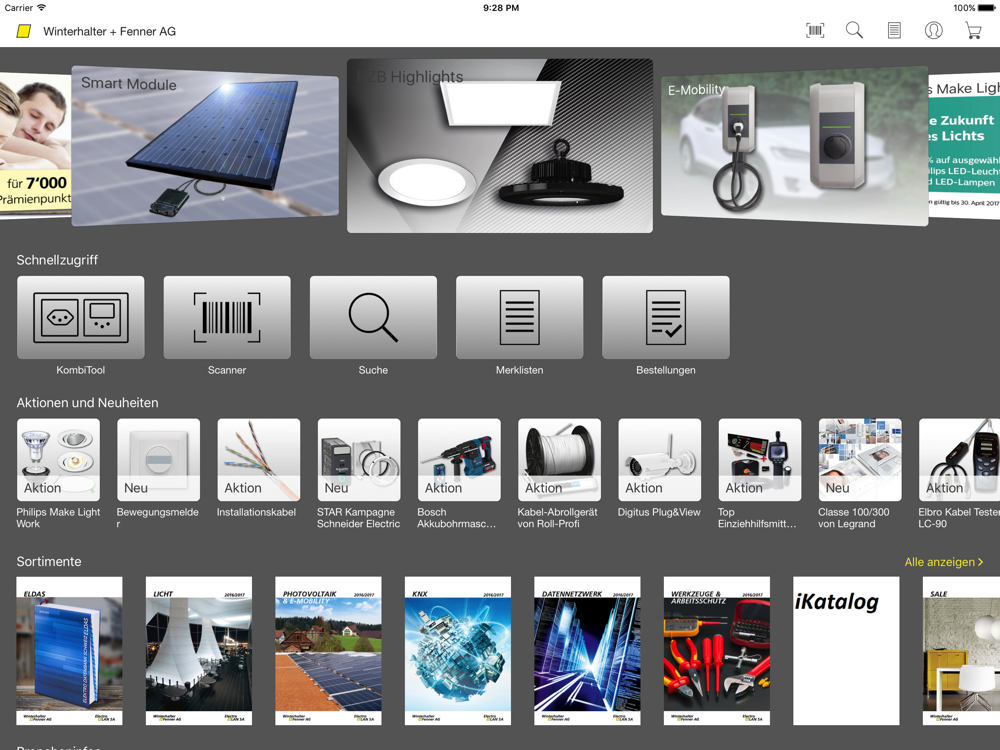Open Classe 100/300 von Legrand tile
Viewport: 1000px width, 750px height.
pyautogui.click(x=860, y=460)
